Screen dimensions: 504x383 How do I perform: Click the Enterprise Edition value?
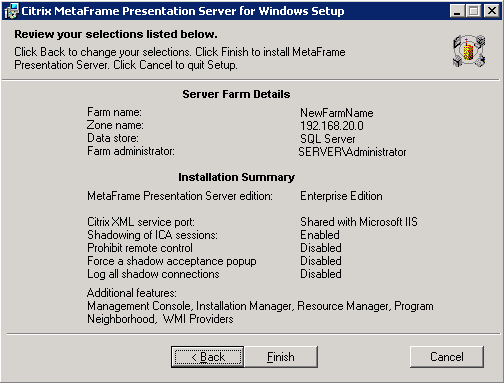pyautogui.click(x=341, y=196)
